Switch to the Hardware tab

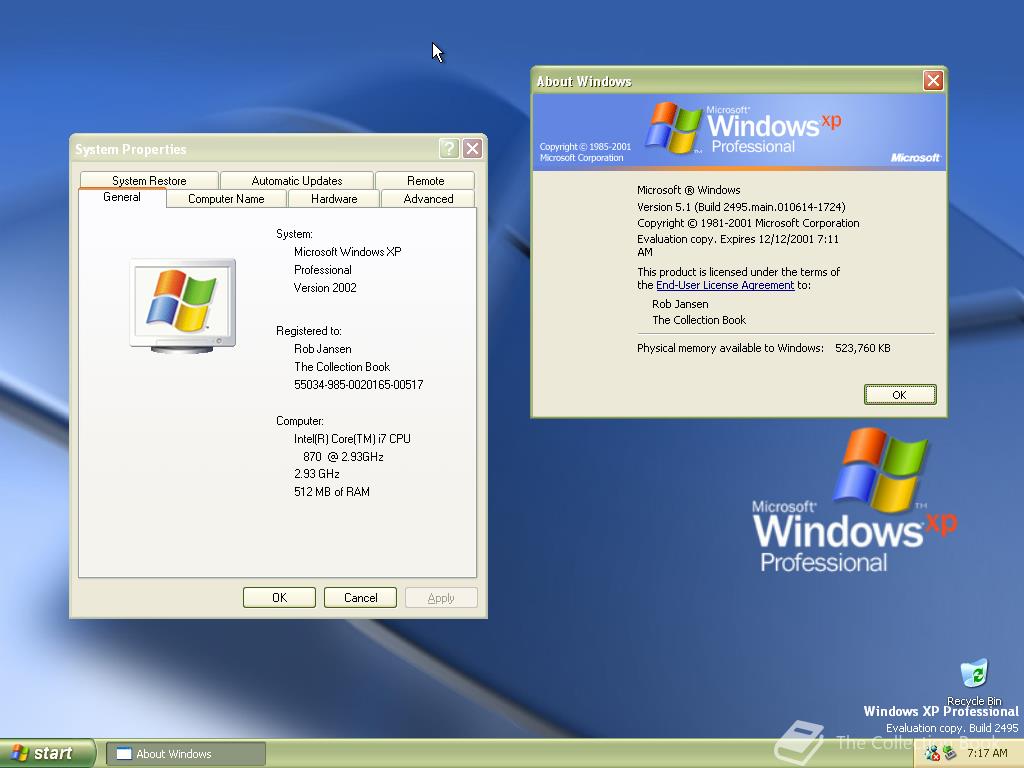[334, 199]
